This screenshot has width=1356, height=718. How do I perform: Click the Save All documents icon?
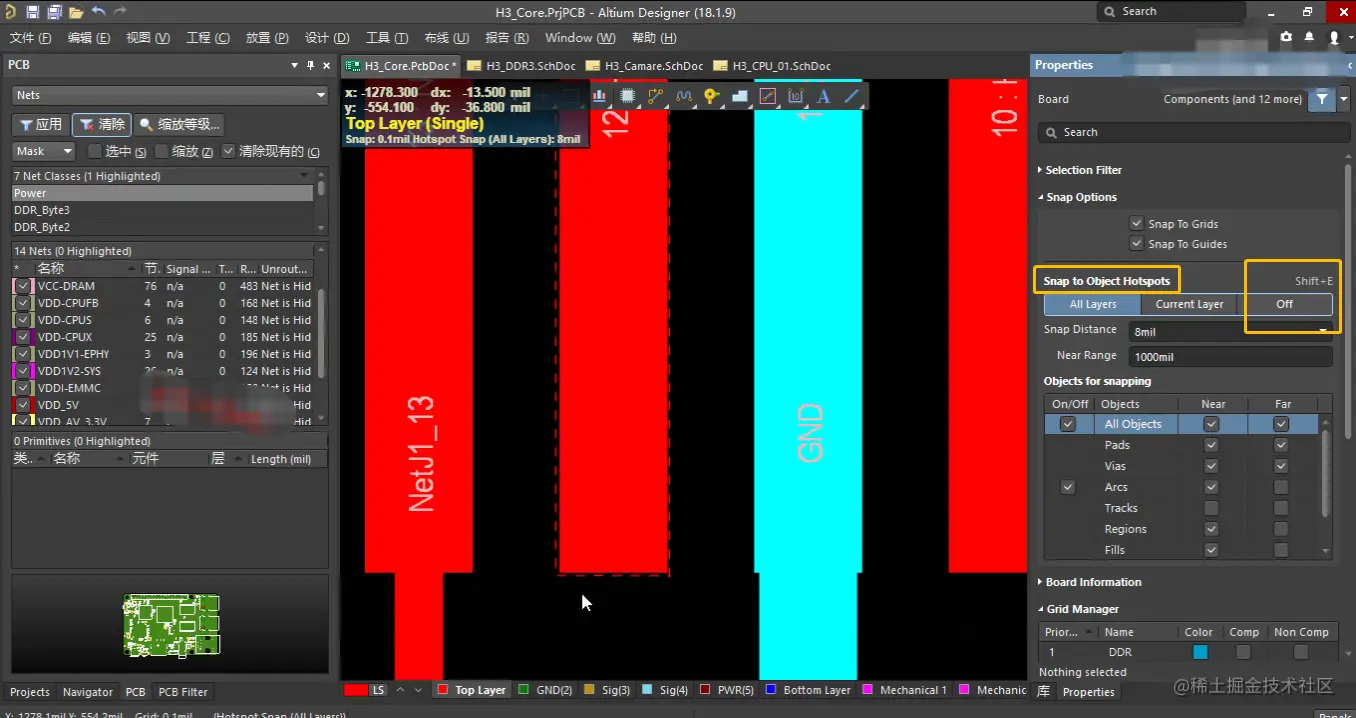coord(54,12)
